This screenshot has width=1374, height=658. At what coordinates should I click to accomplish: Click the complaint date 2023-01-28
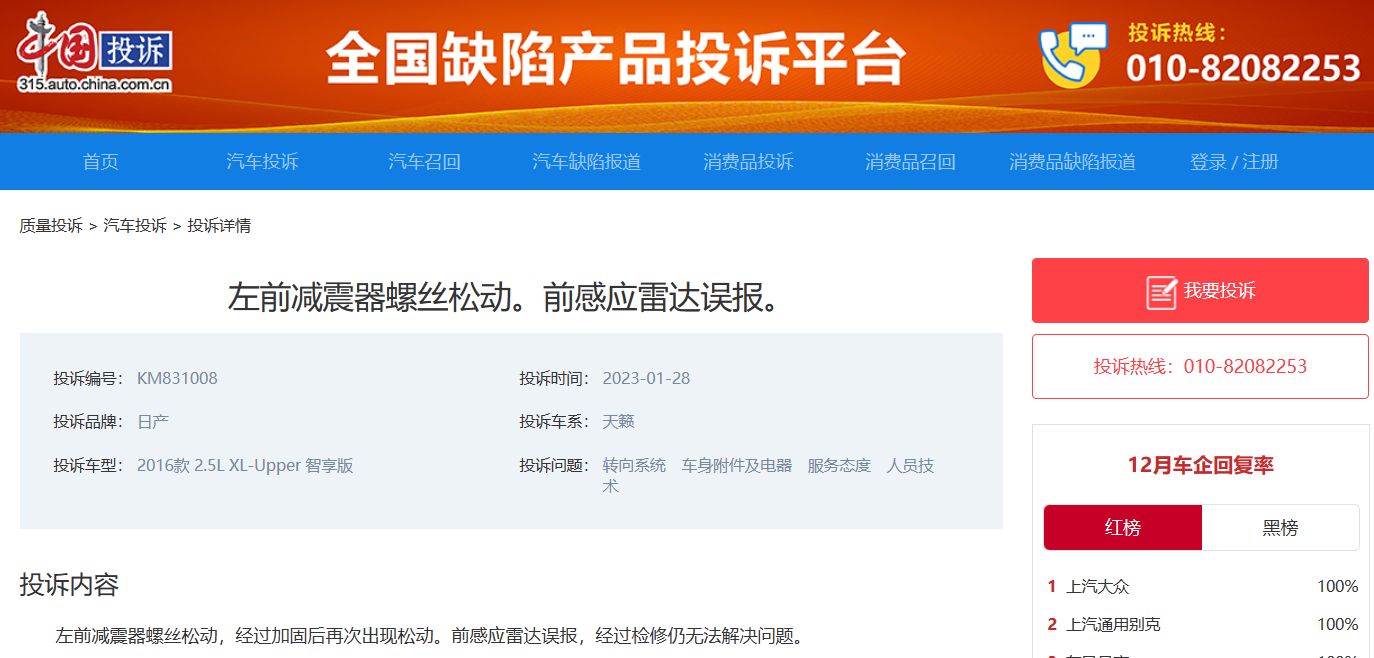(x=646, y=379)
